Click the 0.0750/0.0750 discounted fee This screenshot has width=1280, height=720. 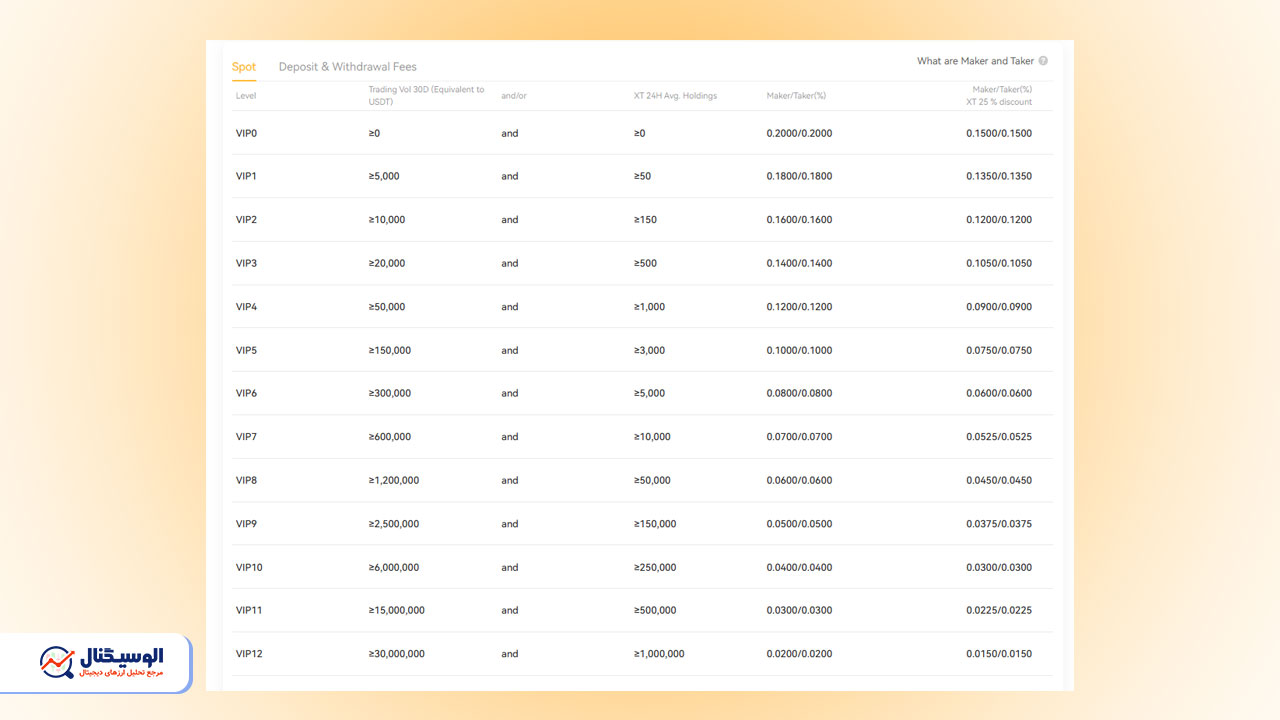999,350
